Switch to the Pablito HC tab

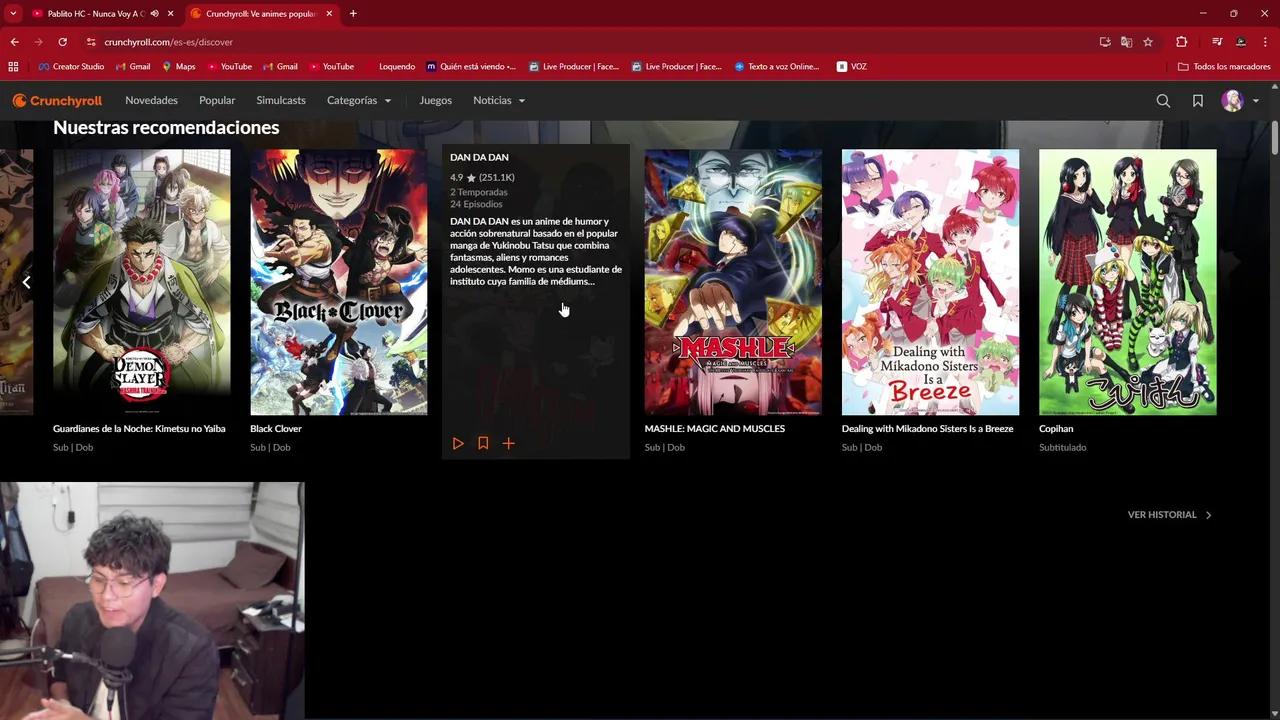click(x=96, y=14)
